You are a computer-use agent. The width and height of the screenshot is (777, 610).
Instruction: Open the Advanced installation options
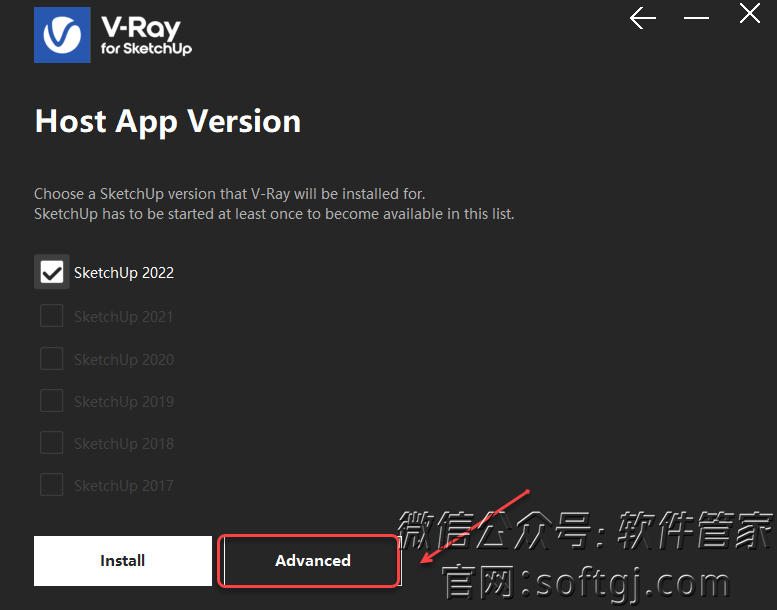pyautogui.click(x=313, y=560)
